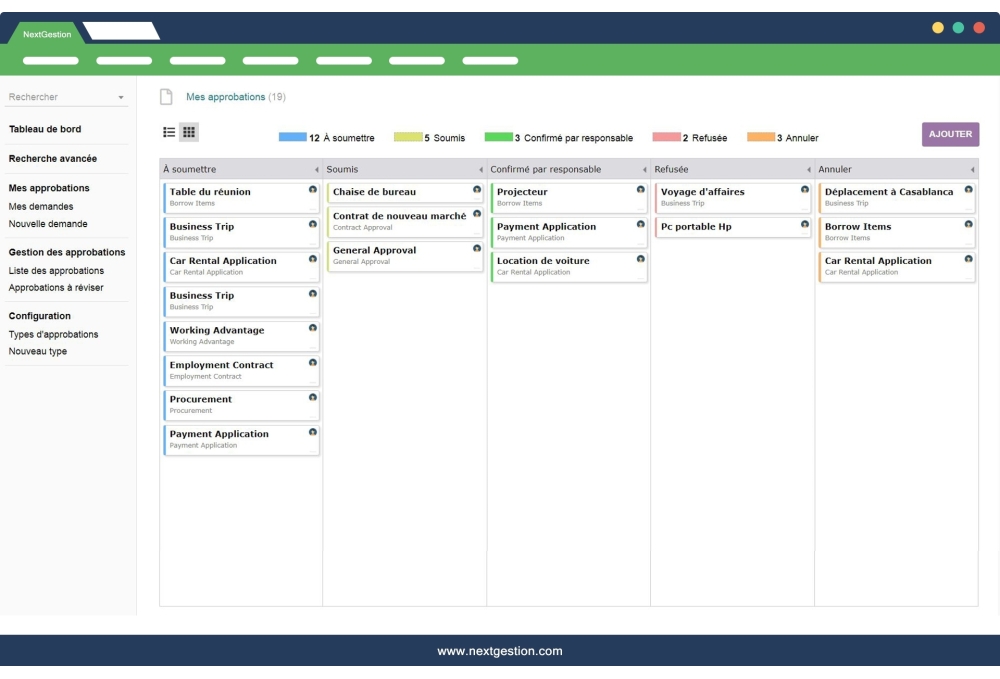
Task: Click the document icon beside Mes approbations
Action: 167,97
